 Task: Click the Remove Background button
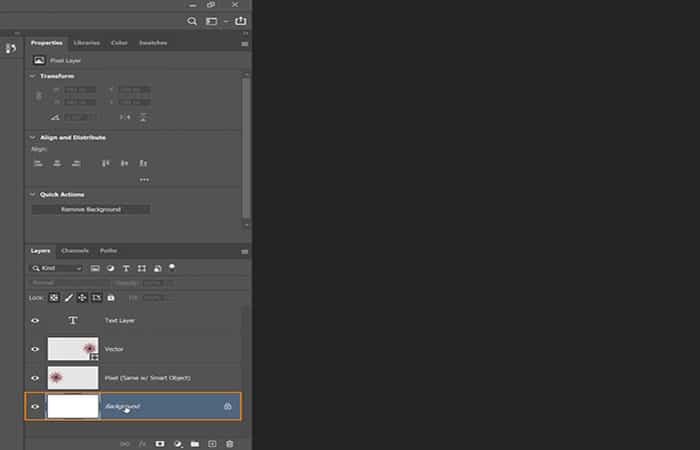pyautogui.click(x=91, y=209)
